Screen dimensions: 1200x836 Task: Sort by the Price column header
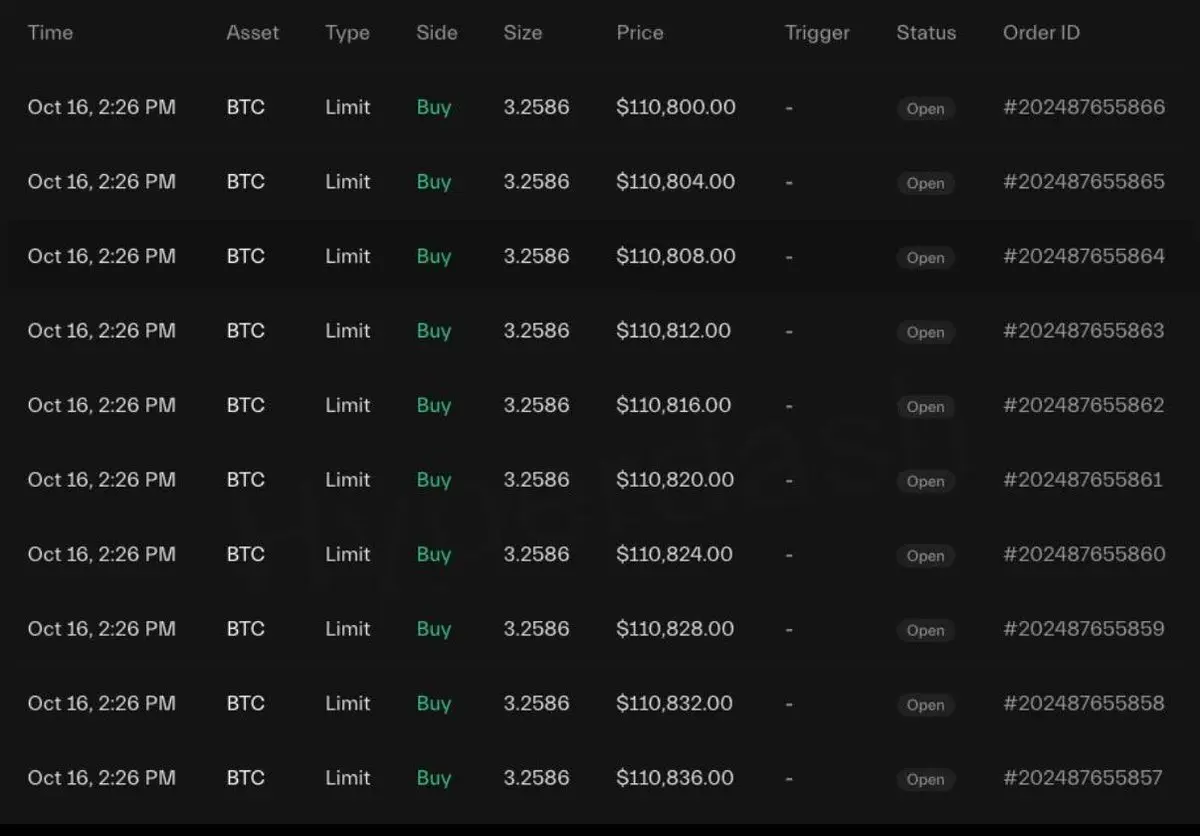click(639, 33)
